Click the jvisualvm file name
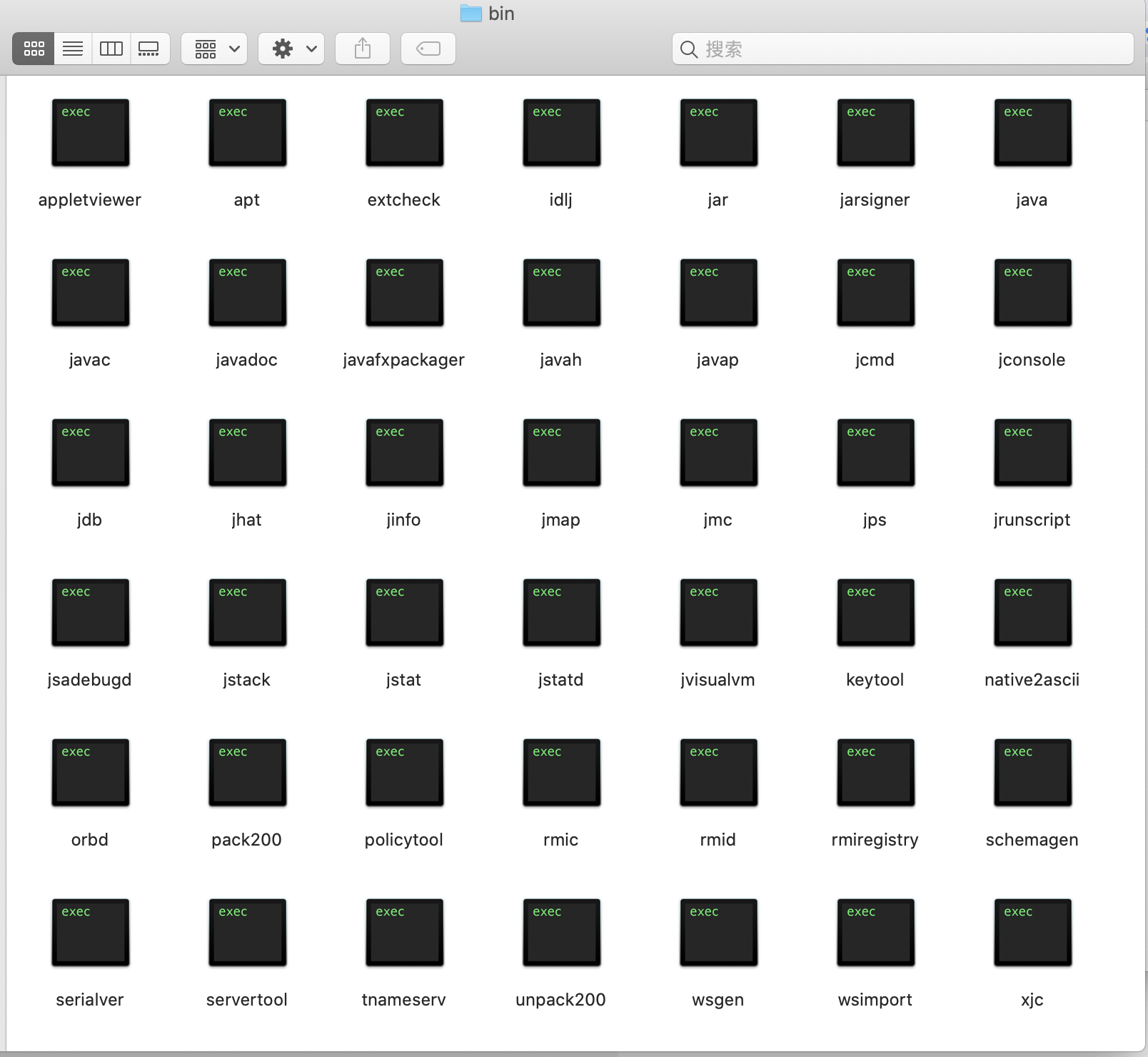 [718, 680]
